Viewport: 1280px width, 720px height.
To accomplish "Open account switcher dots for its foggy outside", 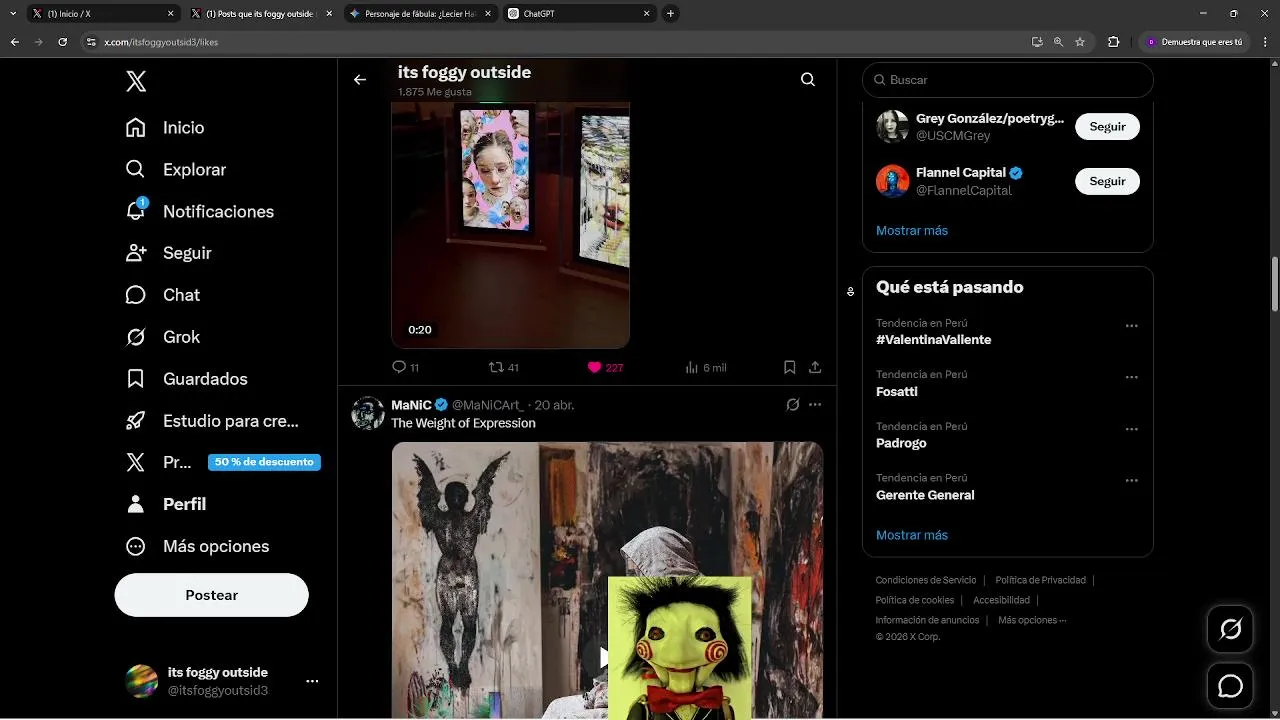I will point(312,681).
